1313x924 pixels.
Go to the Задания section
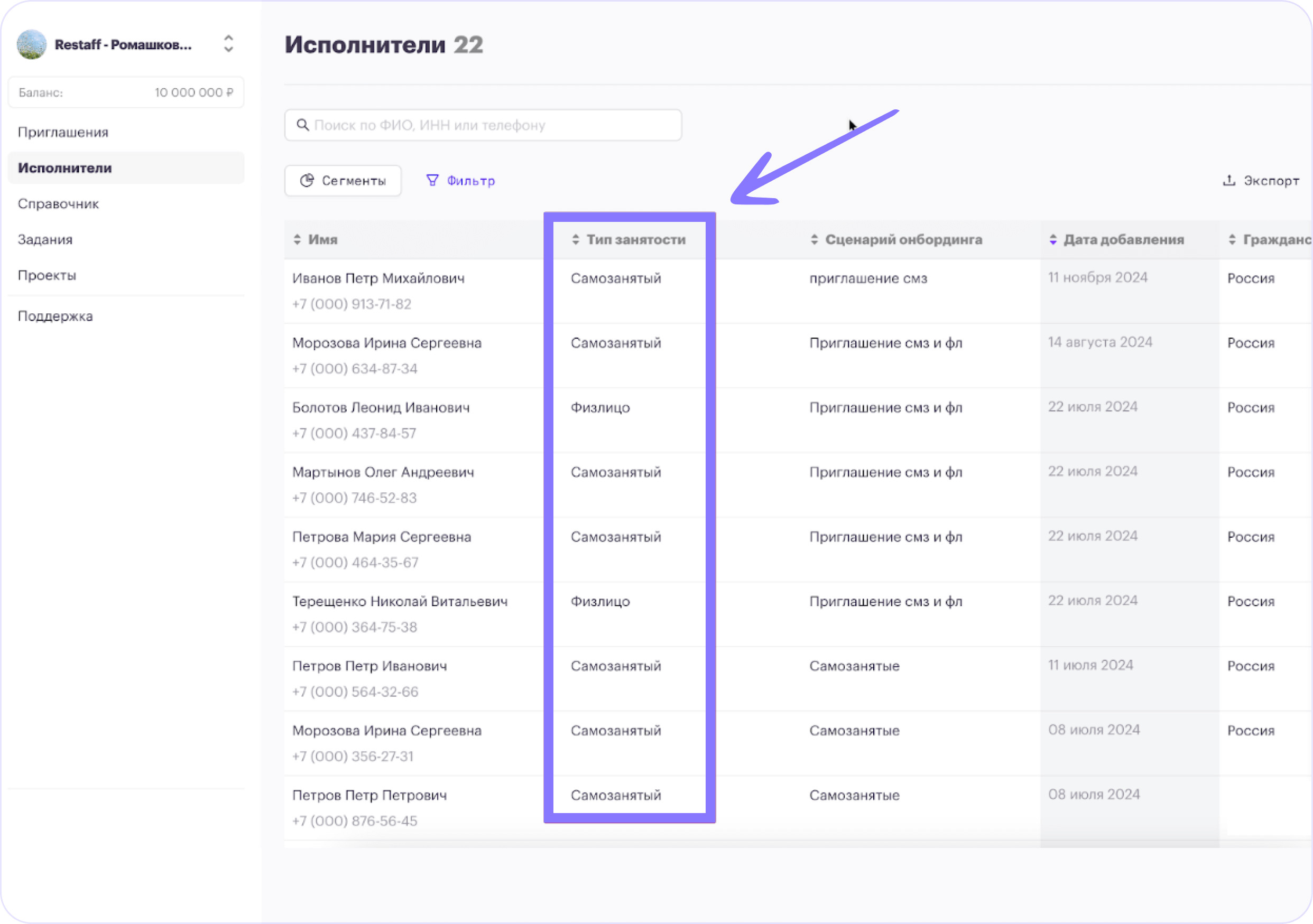(x=45, y=239)
